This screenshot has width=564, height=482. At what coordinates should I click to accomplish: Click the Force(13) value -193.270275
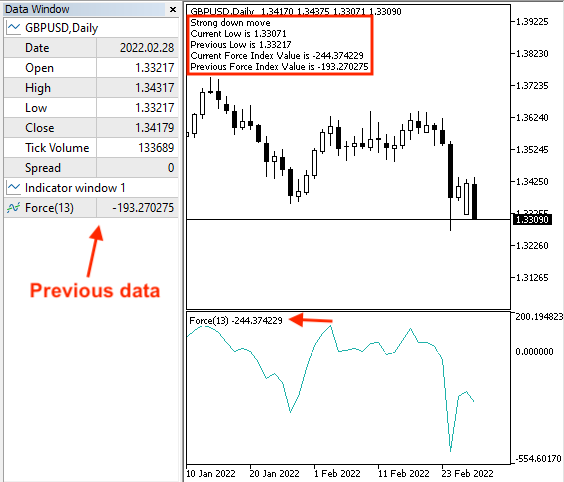(143, 208)
